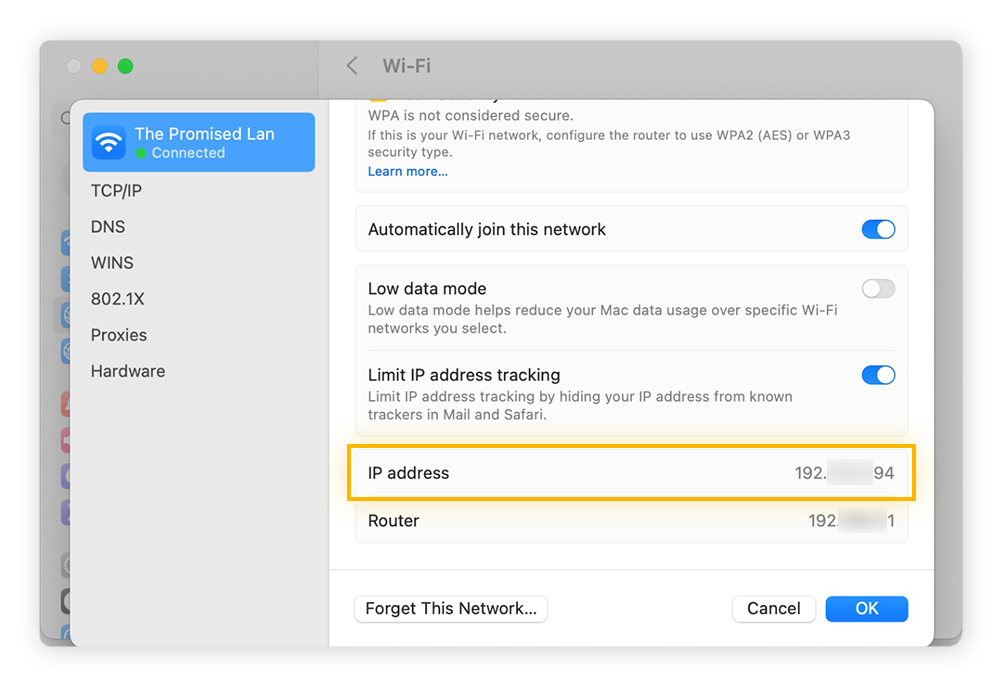The image size is (1000, 686).
Task: Enable Low data mode
Action: tap(878, 288)
